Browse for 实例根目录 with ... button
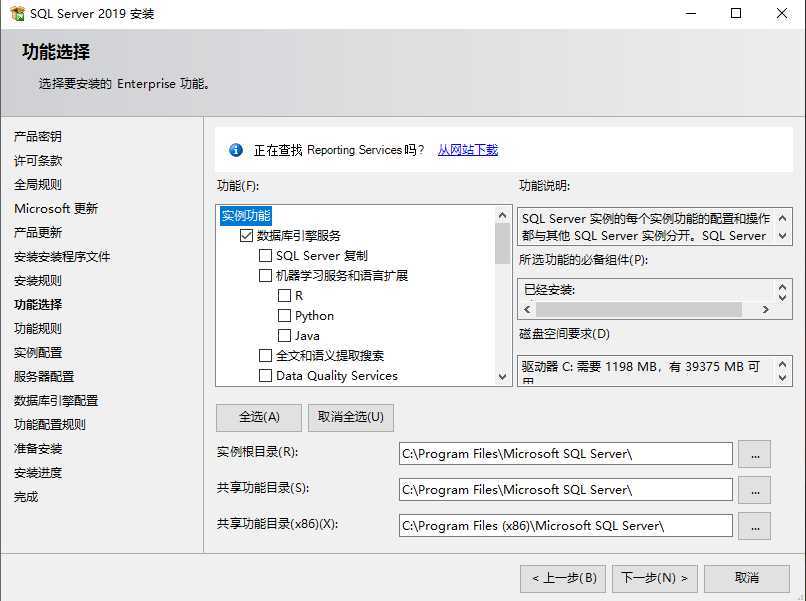806x601 pixels. coord(755,454)
